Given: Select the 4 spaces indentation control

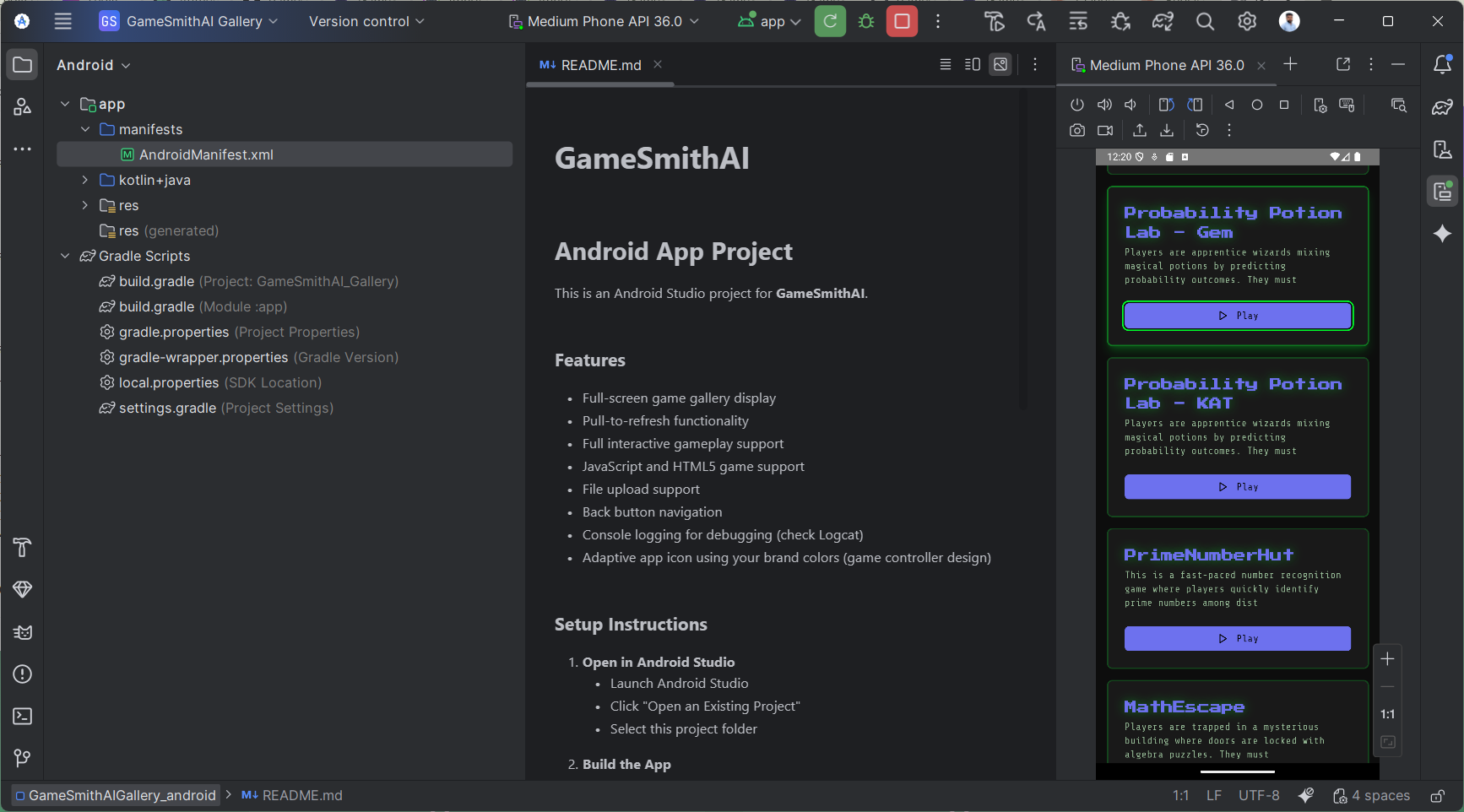Looking at the screenshot, I should coord(1380,795).
